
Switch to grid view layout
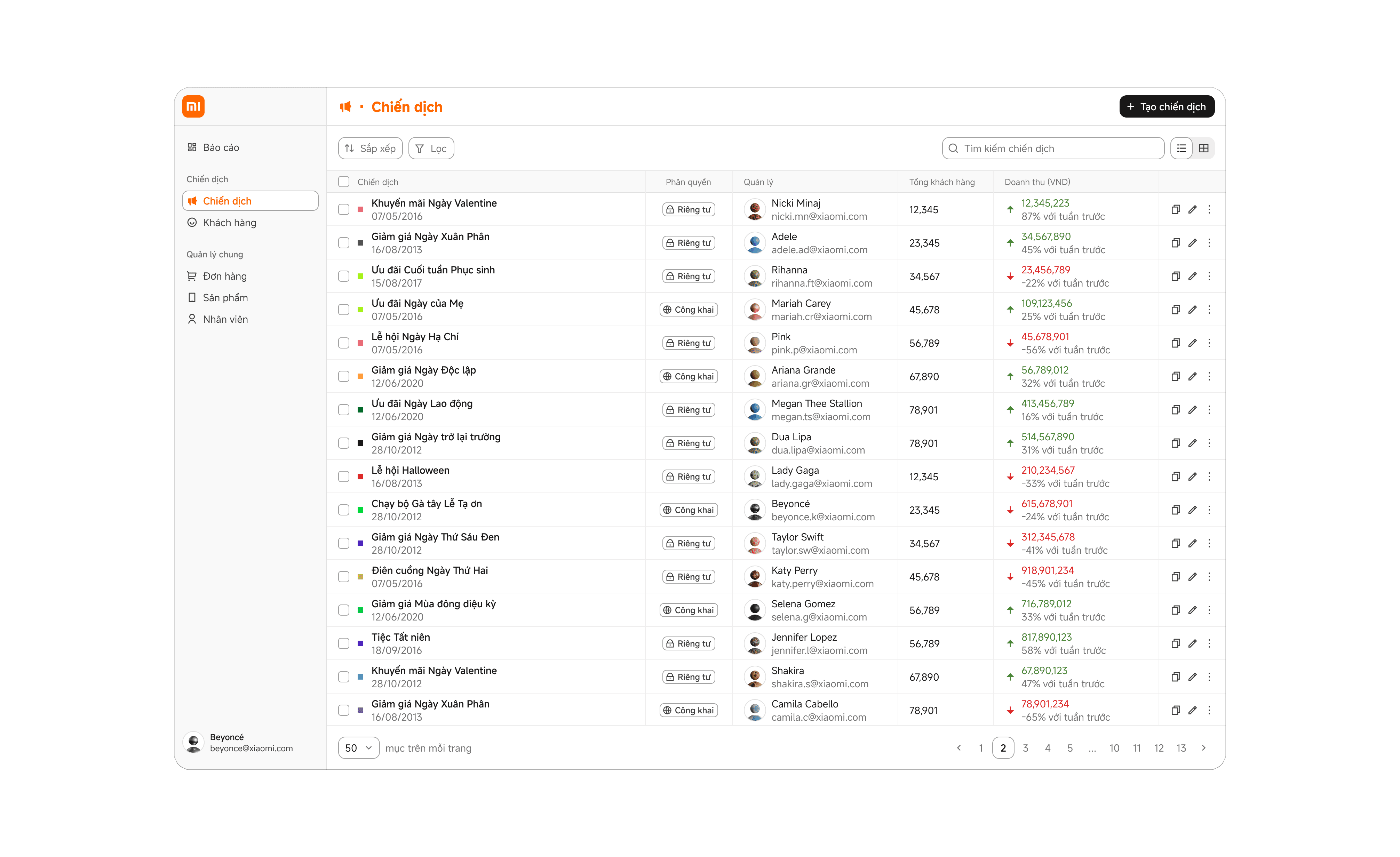coord(1203,148)
